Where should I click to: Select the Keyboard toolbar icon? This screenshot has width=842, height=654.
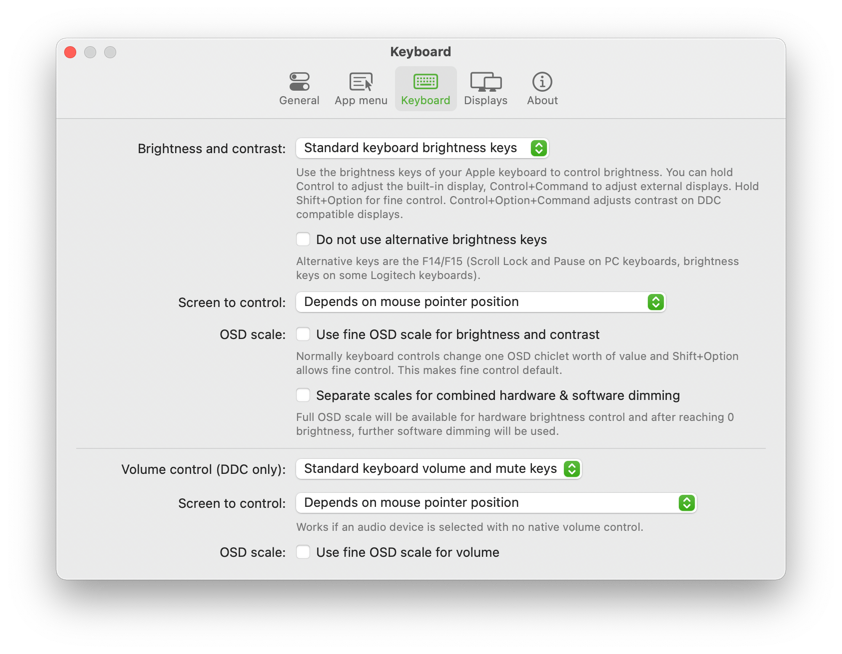point(425,82)
